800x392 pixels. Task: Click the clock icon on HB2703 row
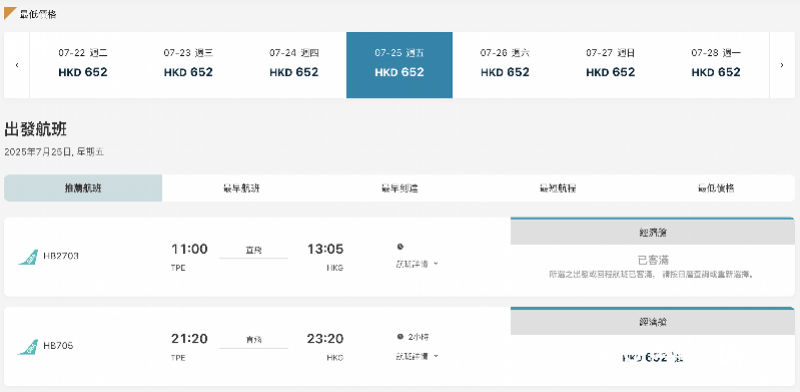400,247
